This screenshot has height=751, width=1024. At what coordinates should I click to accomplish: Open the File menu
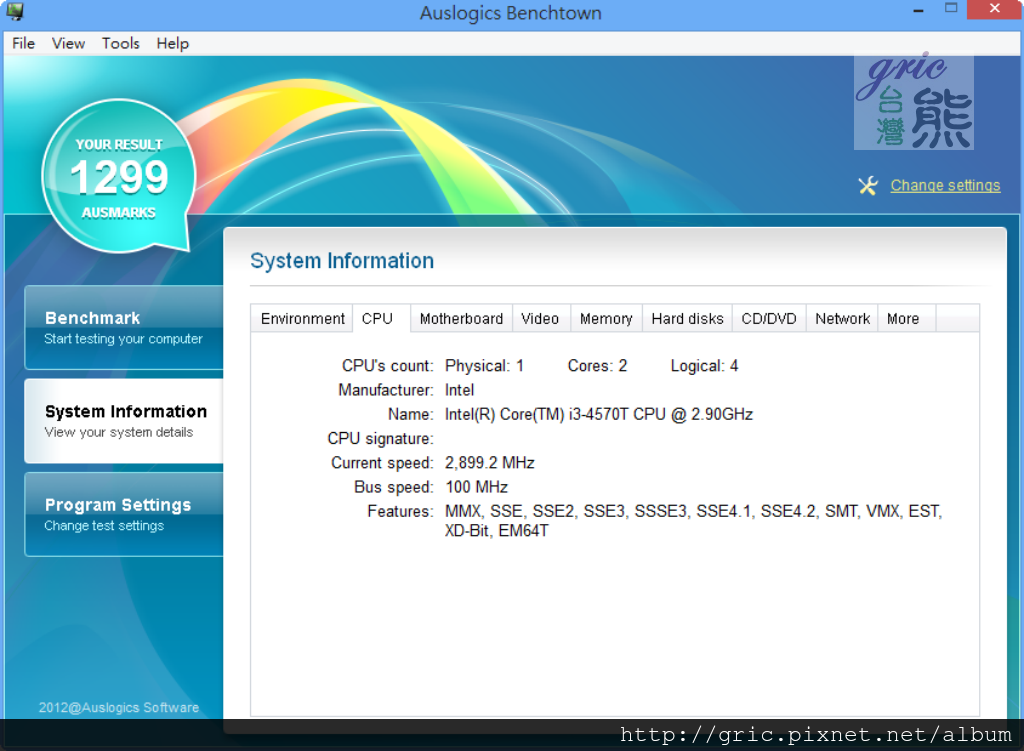click(x=23, y=43)
